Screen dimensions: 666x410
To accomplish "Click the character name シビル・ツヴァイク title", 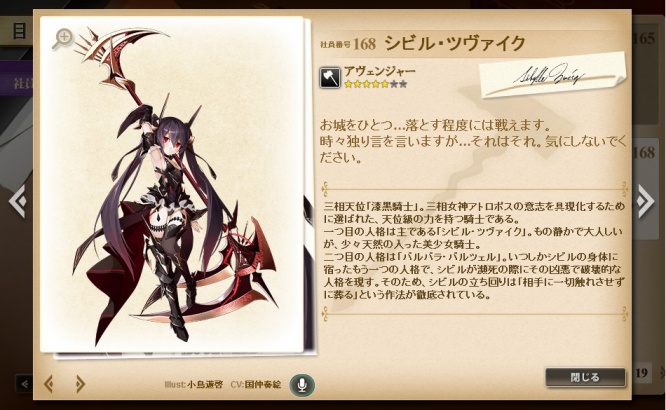I will pos(455,43).
